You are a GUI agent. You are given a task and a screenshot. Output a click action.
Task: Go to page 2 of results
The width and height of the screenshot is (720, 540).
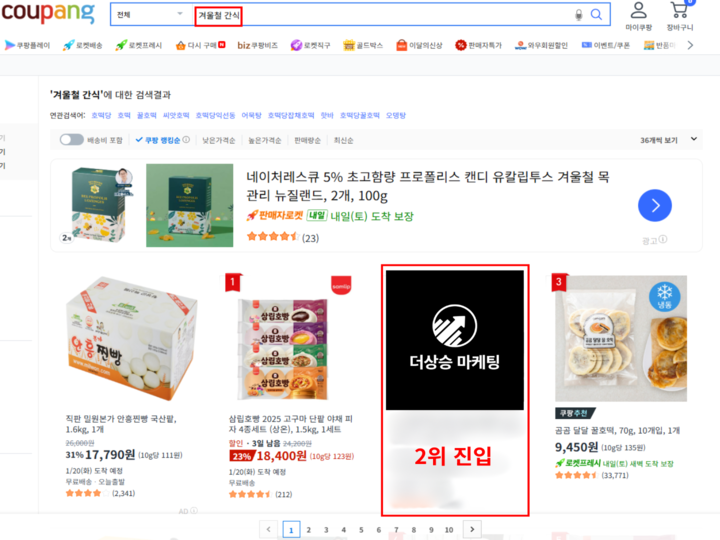(x=309, y=530)
